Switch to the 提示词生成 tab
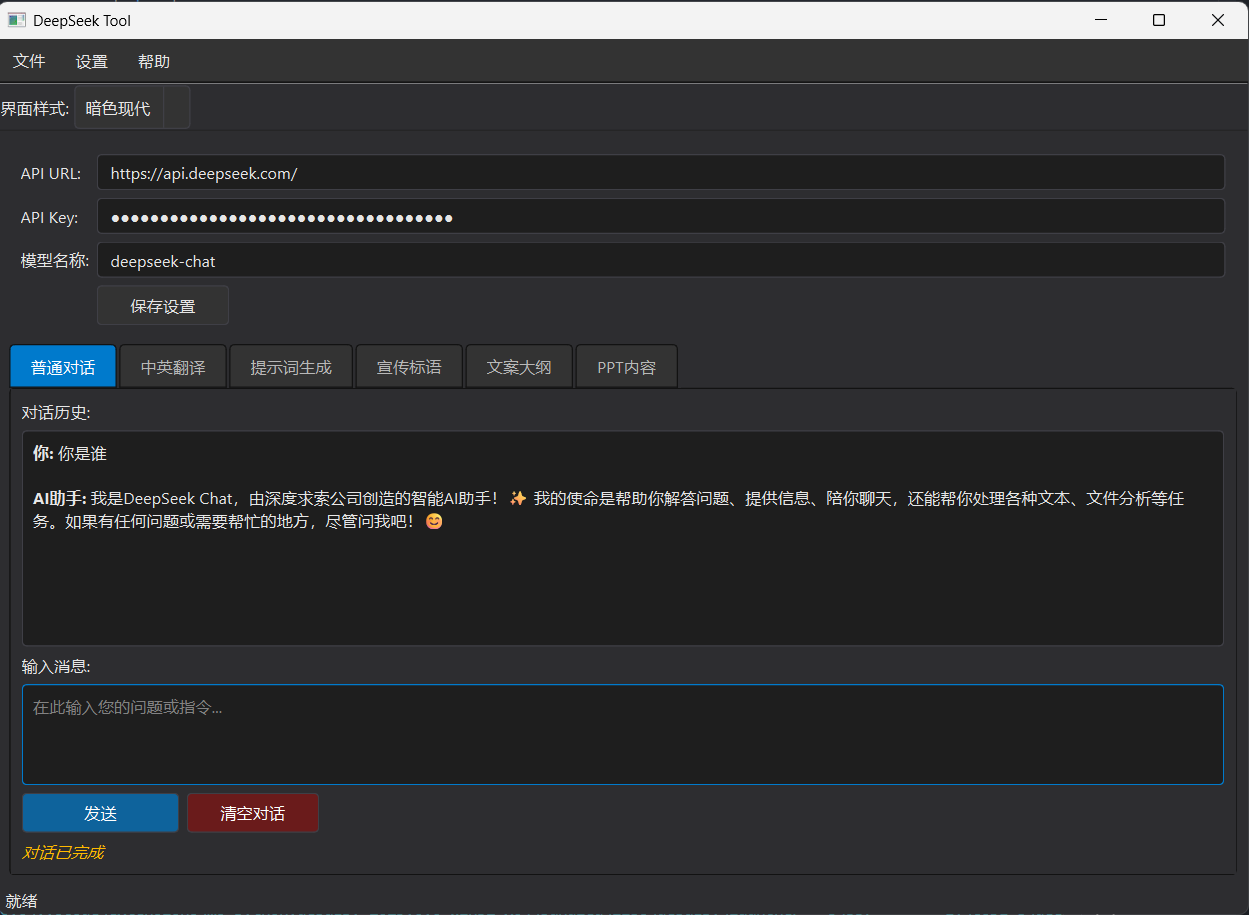 coord(291,367)
